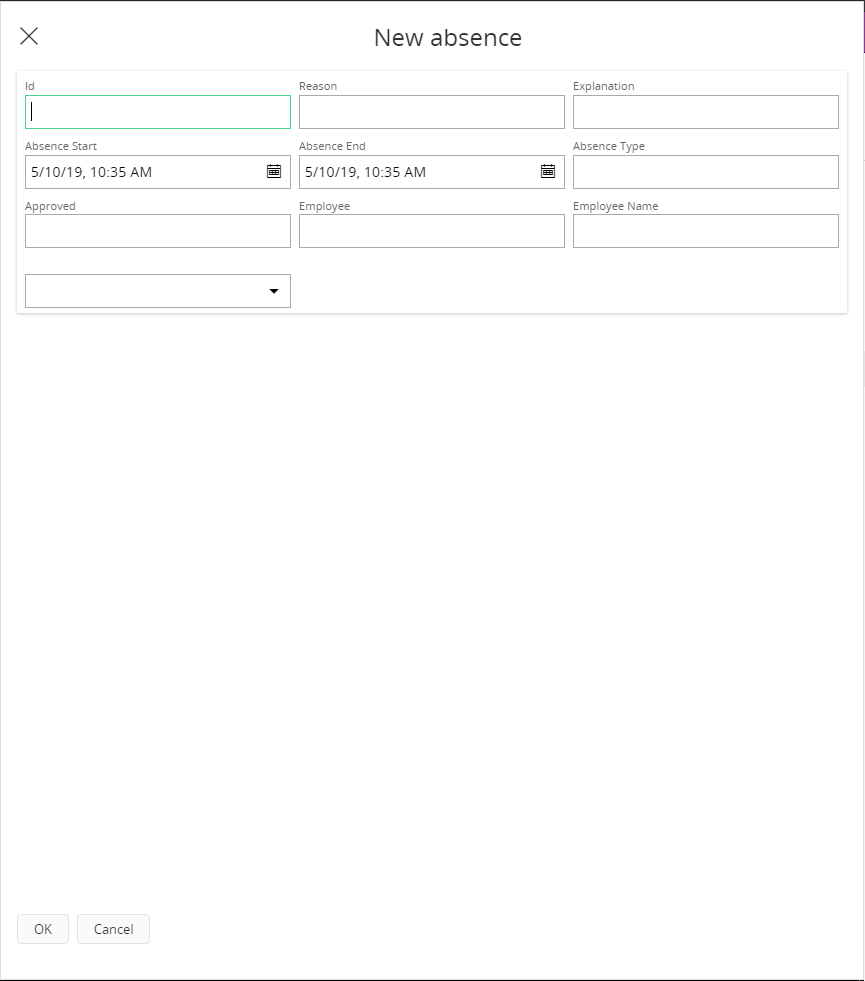Select the Explanation input field
This screenshot has height=981, width=865.
point(705,112)
